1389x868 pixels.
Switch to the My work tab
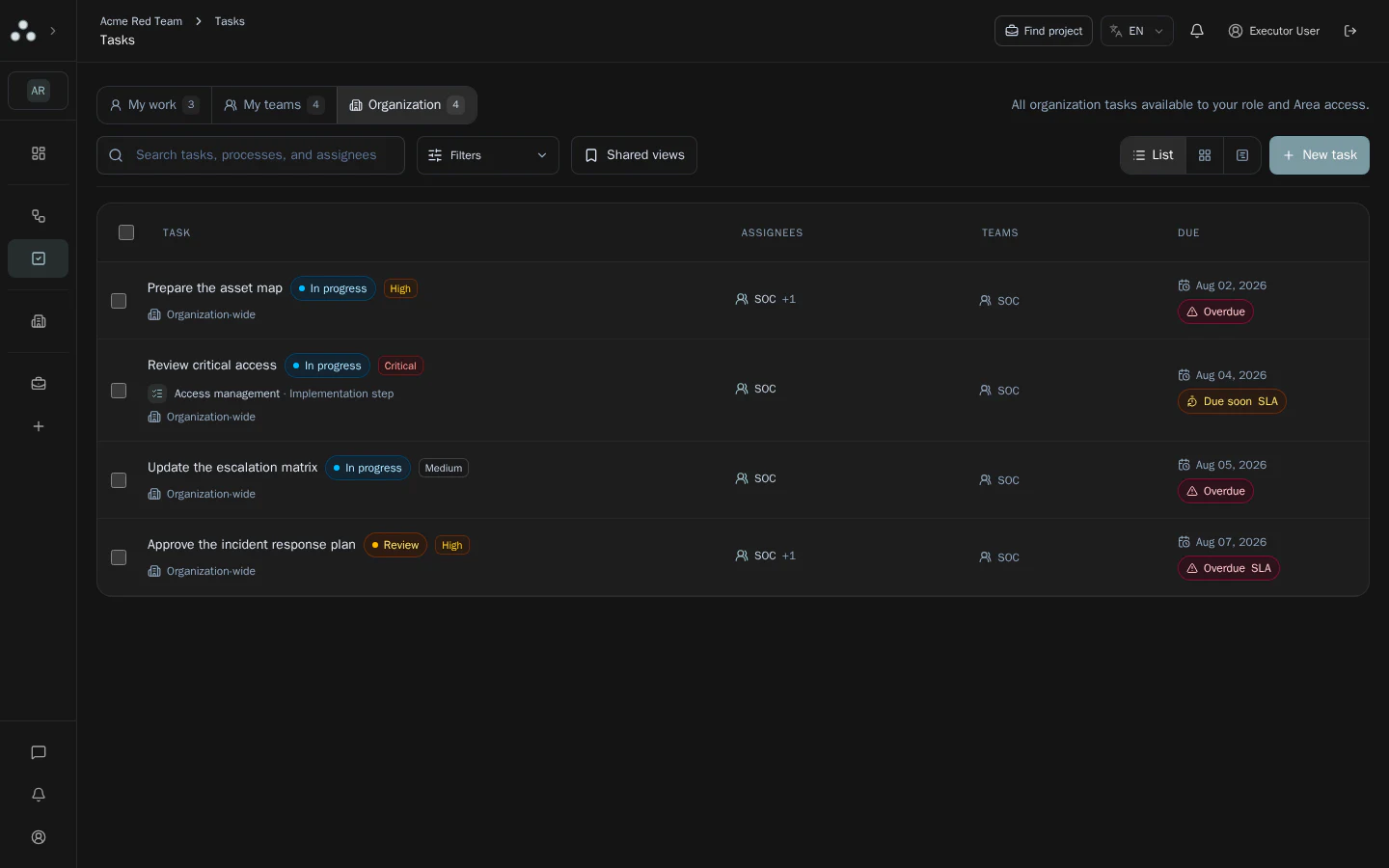(154, 105)
